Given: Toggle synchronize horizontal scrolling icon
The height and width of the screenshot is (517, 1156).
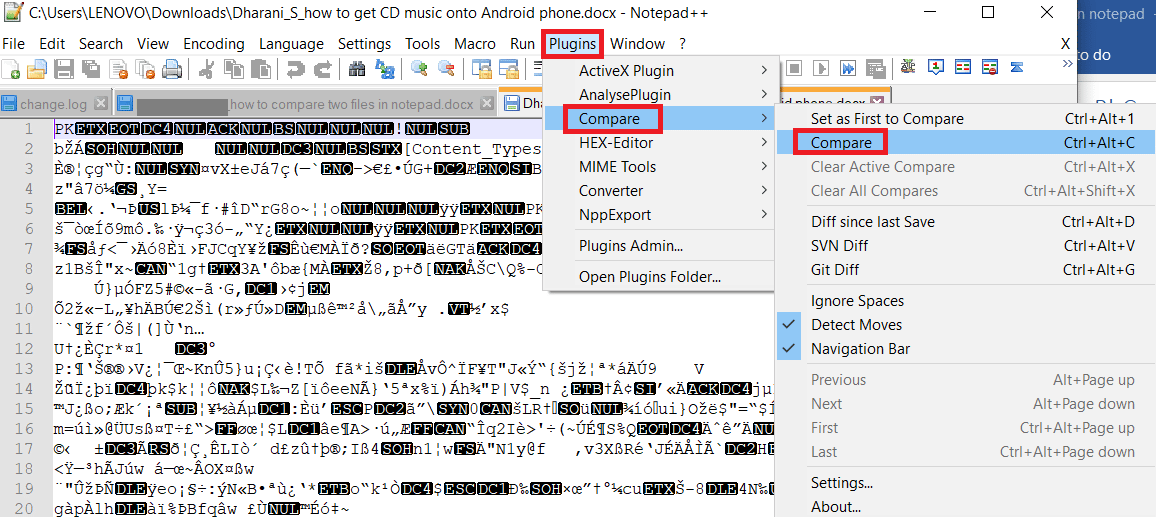Looking at the screenshot, I should click(x=509, y=69).
